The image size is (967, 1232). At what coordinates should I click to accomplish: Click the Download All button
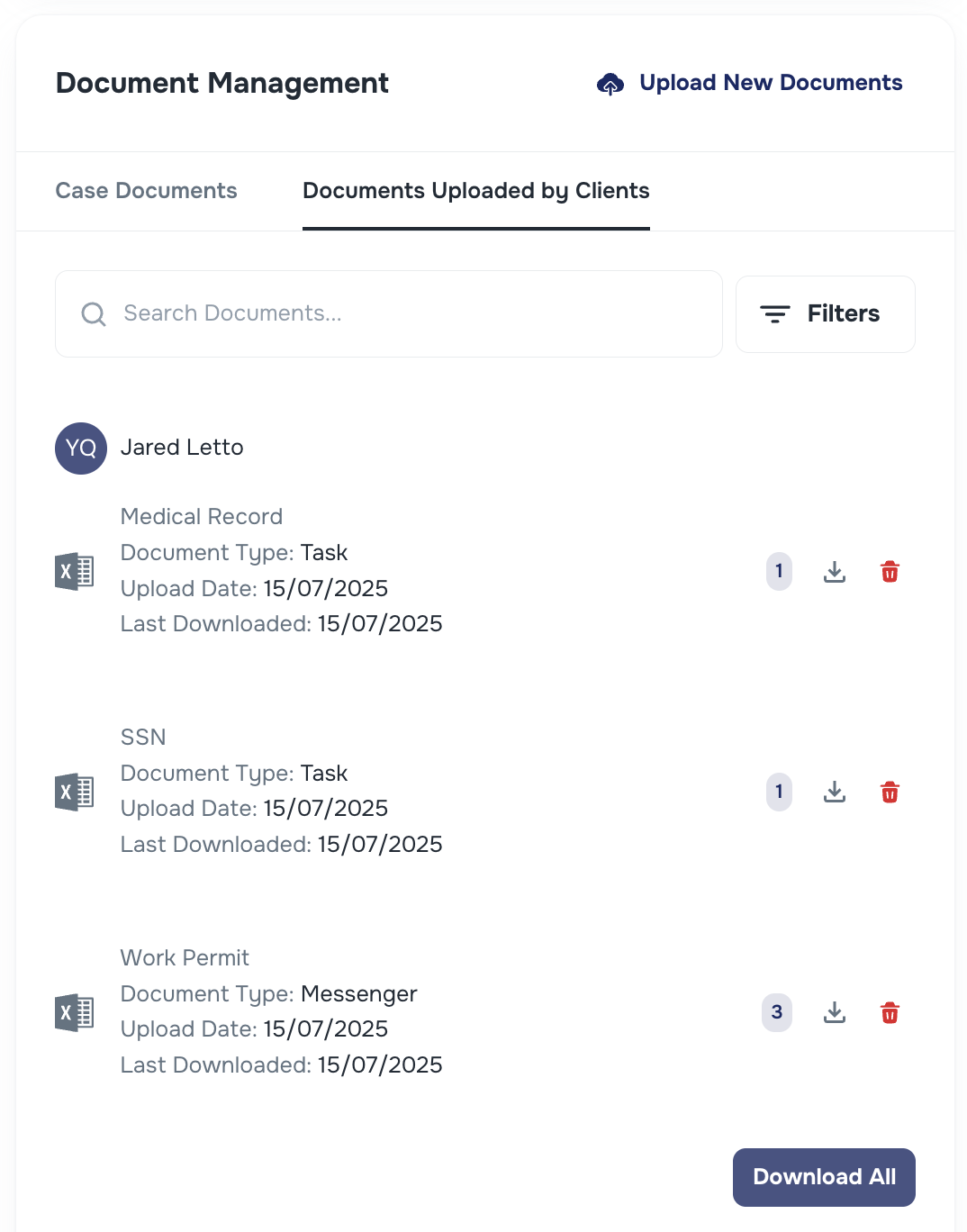[823, 1177]
